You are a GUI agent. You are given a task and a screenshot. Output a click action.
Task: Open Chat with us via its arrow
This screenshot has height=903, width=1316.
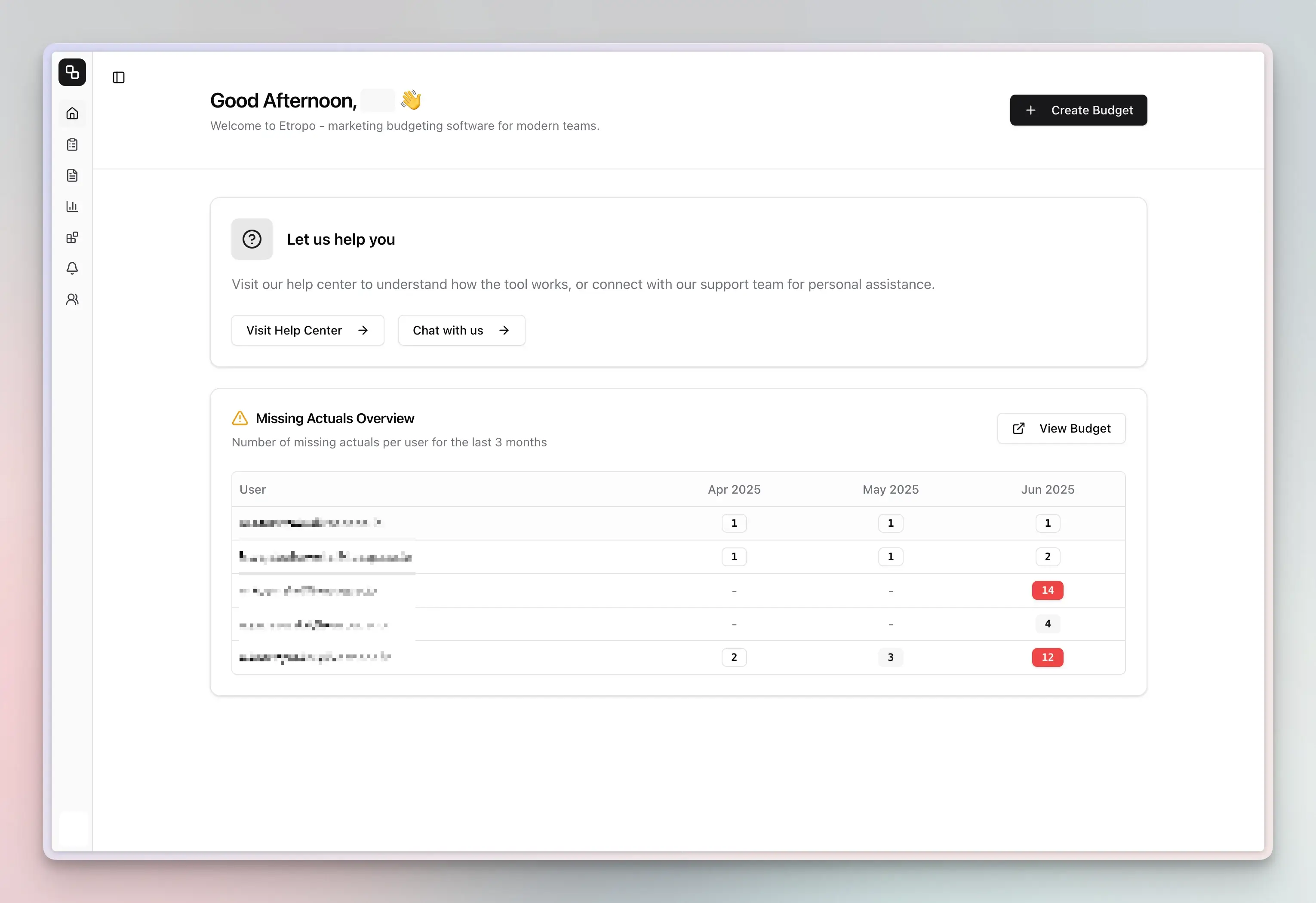click(x=504, y=330)
